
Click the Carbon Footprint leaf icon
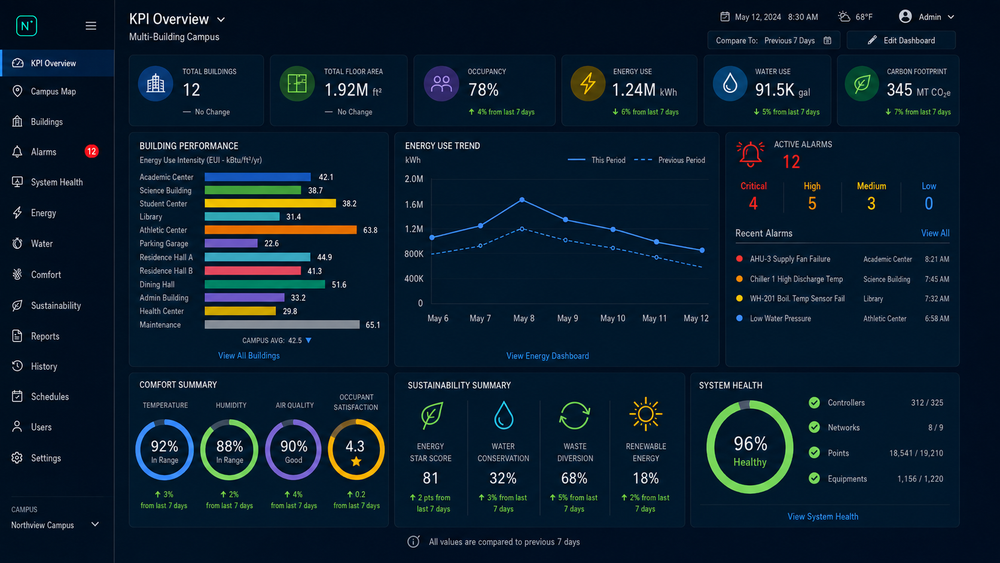coord(862,84)
